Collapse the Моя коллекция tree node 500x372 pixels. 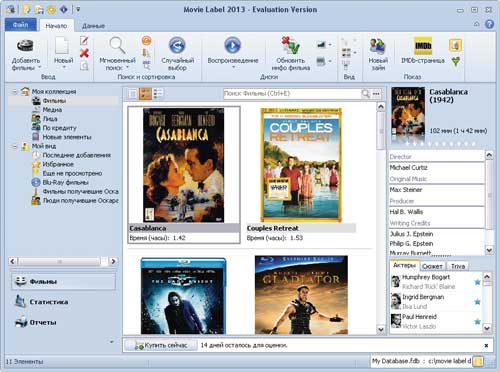[15, 91]
